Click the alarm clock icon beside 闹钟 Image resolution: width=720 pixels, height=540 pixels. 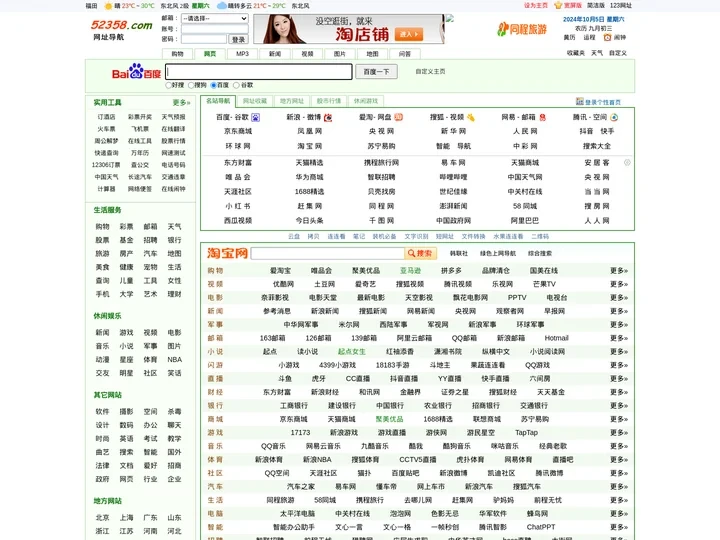coord(608,37)
